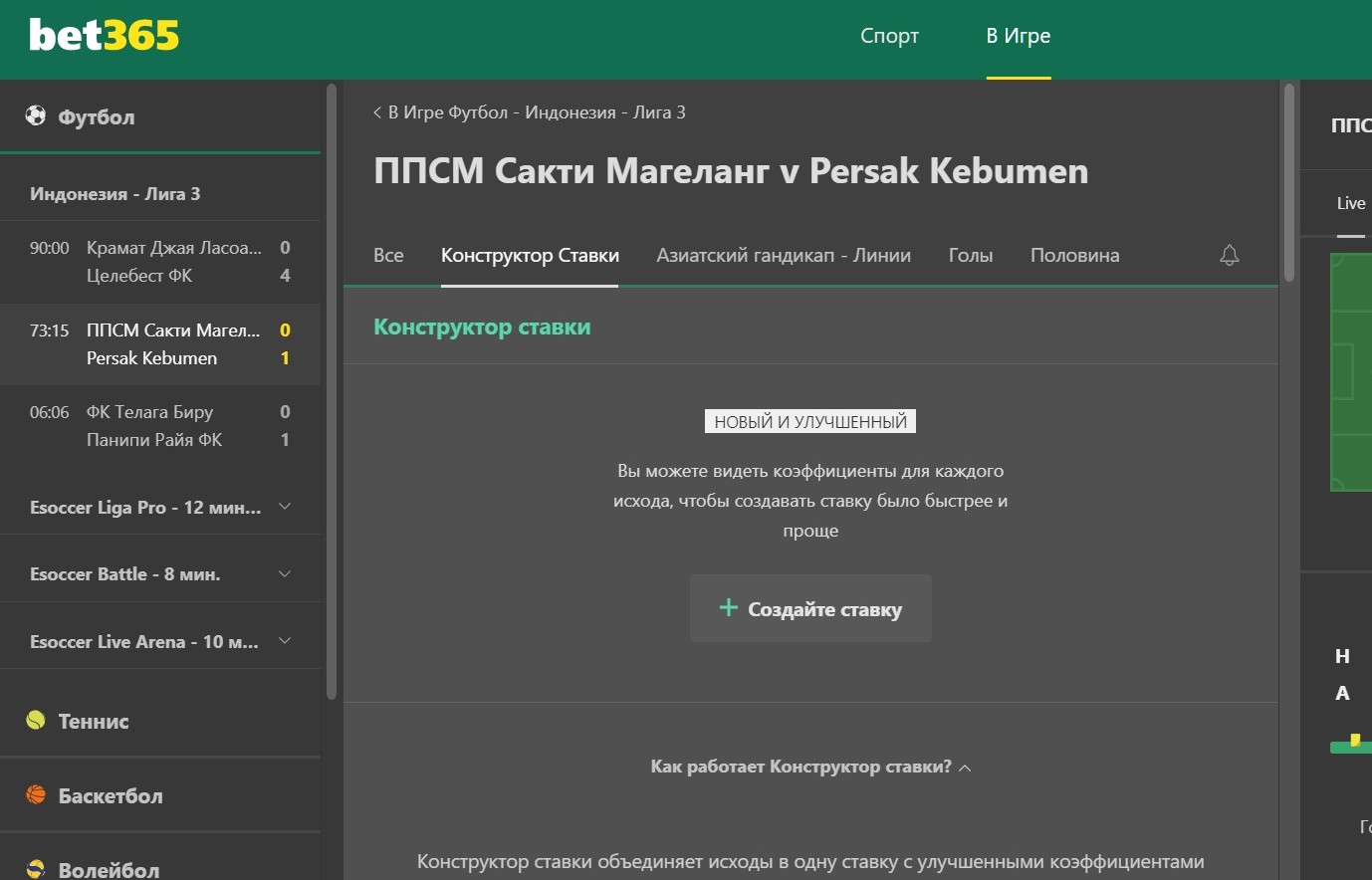The height and width of the screenshot is (880, 1372).
Task: Open the Голы tab
Action: [971, 256]
